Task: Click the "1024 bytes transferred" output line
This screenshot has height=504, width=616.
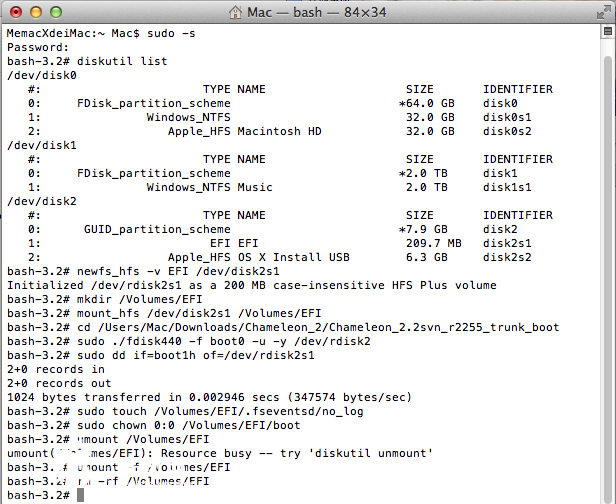Action: coord(199,397)
